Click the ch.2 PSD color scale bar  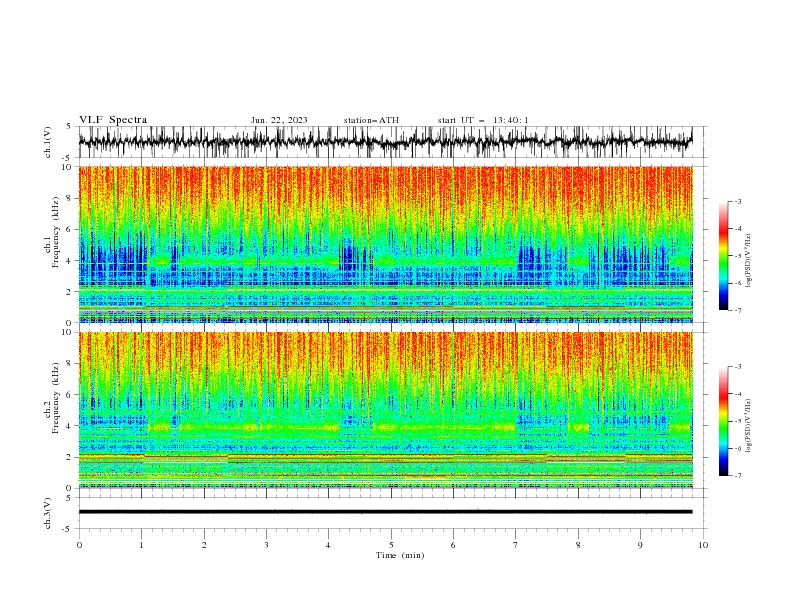pyautogui.click(x=723, y=421)
